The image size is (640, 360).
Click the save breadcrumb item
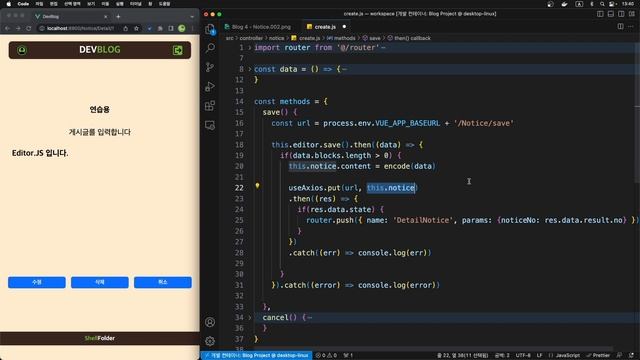pos(371,38)
